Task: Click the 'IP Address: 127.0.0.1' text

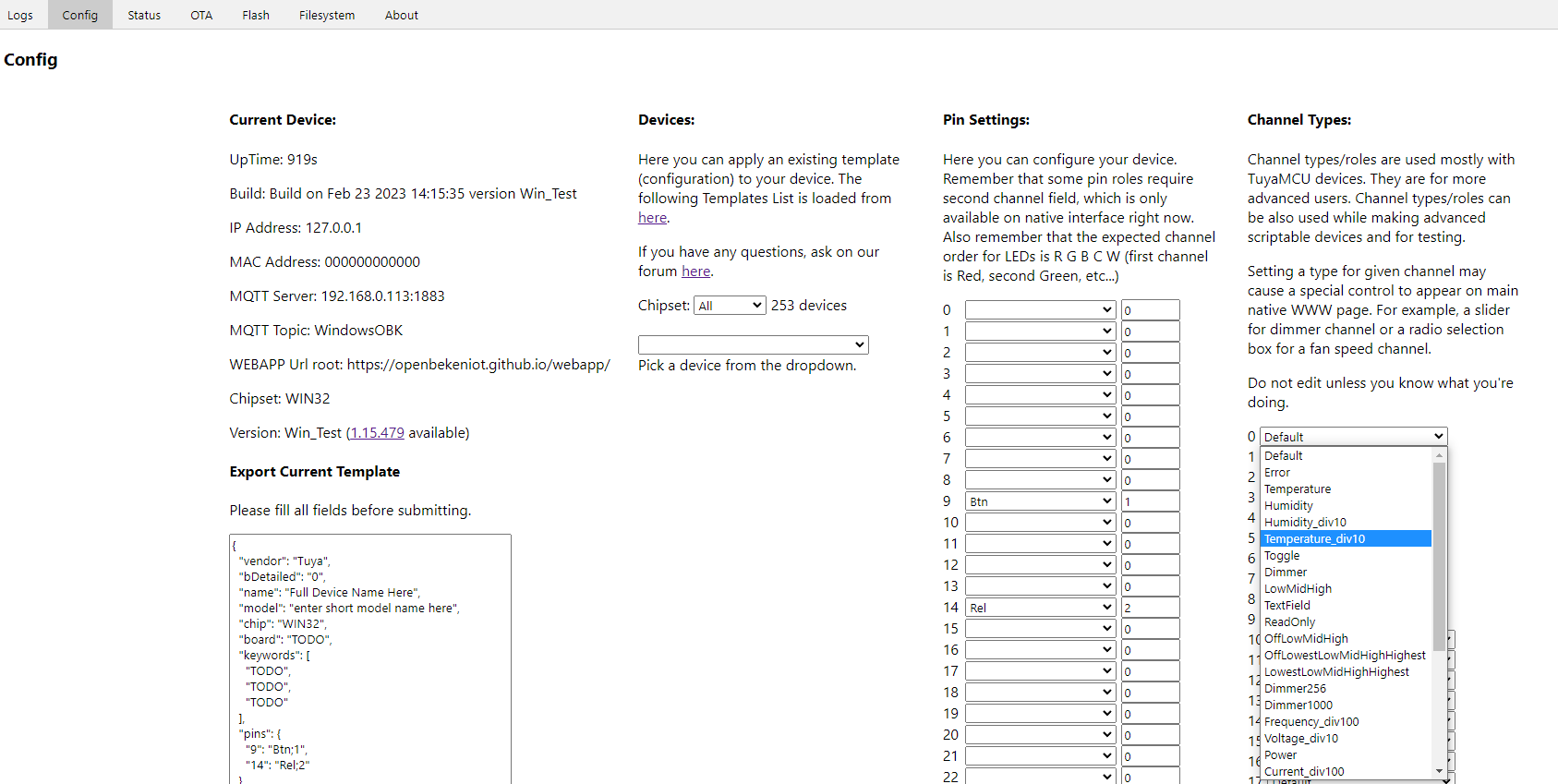Action: (x=296, y=228)
